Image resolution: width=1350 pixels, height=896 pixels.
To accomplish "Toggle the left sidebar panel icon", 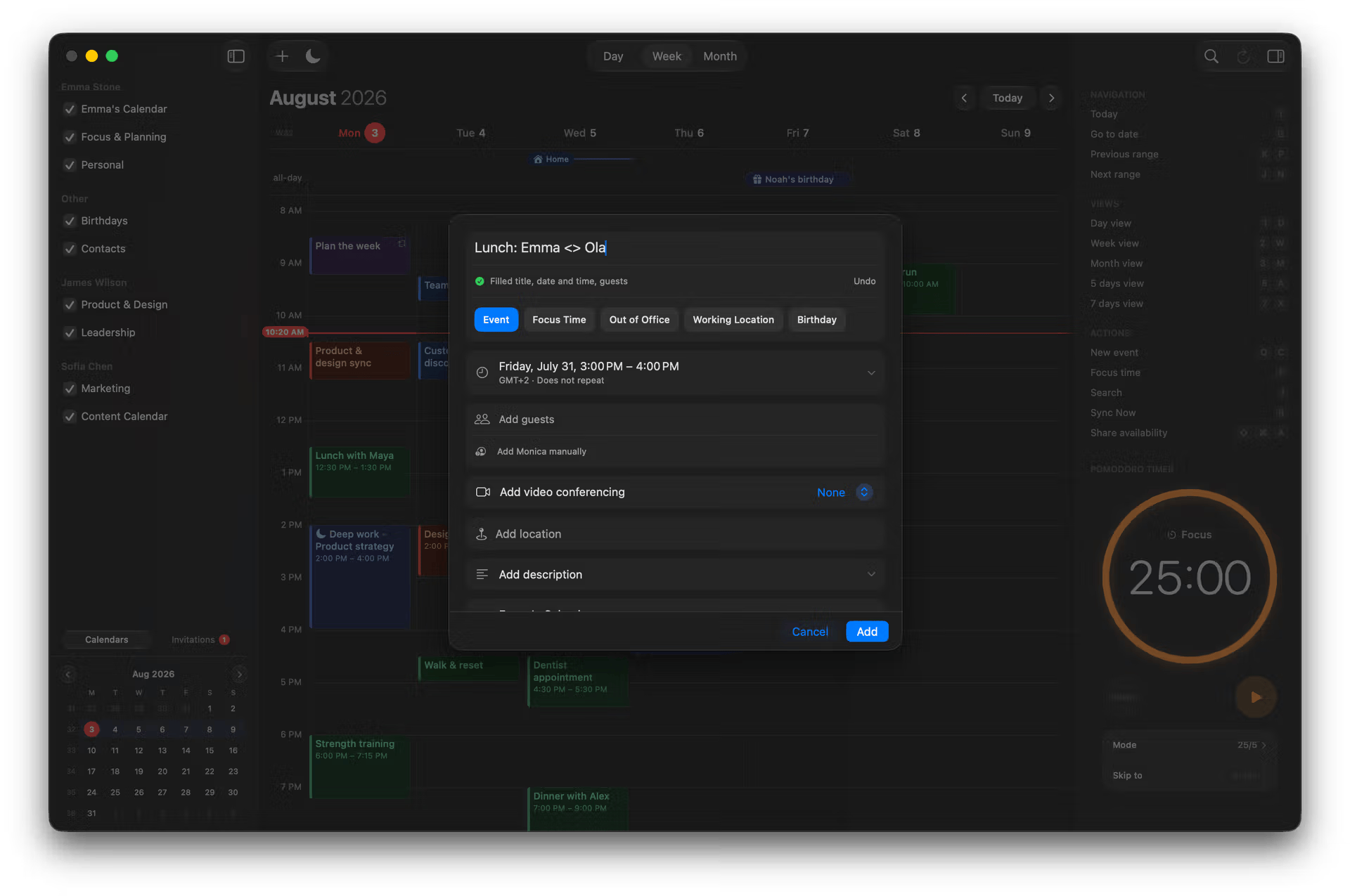I will pos(236,56).
